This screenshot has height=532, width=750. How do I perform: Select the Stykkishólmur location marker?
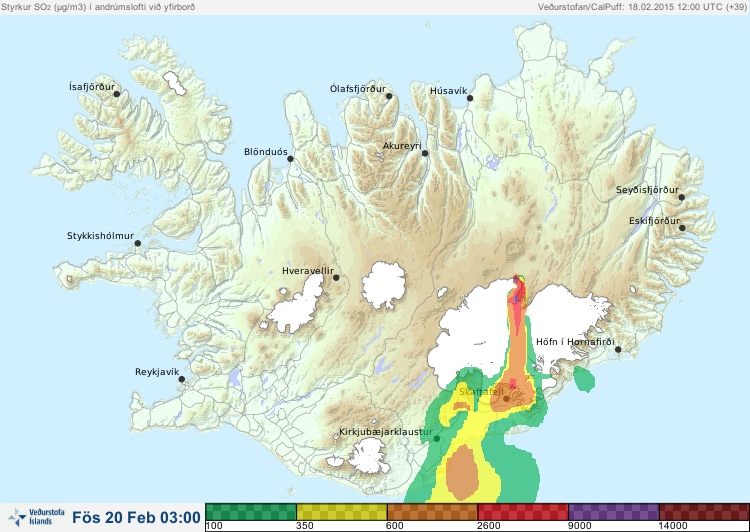138,244
